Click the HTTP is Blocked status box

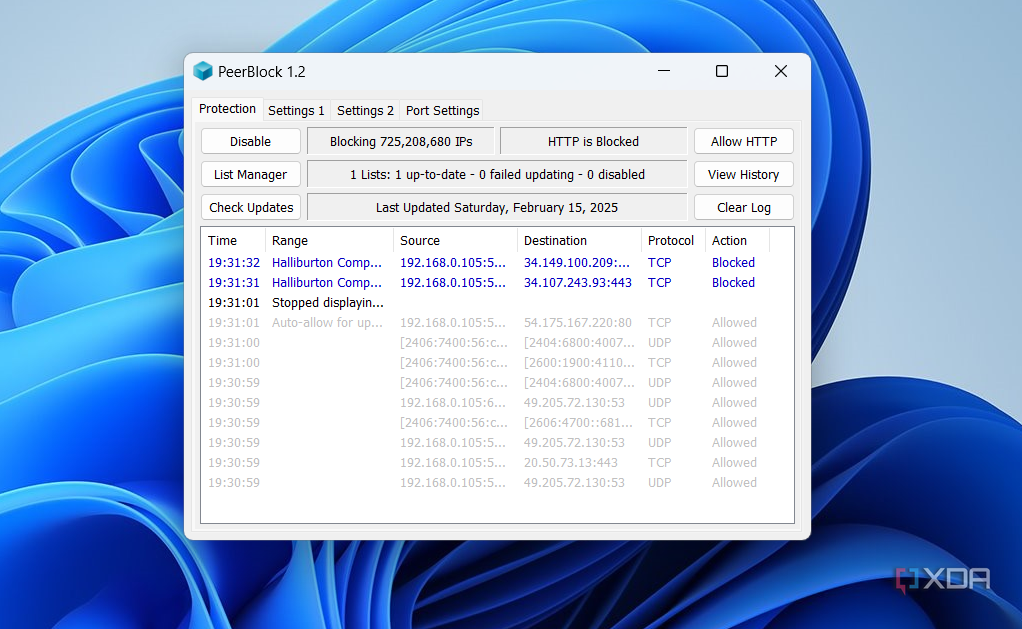tap(593, 141)
